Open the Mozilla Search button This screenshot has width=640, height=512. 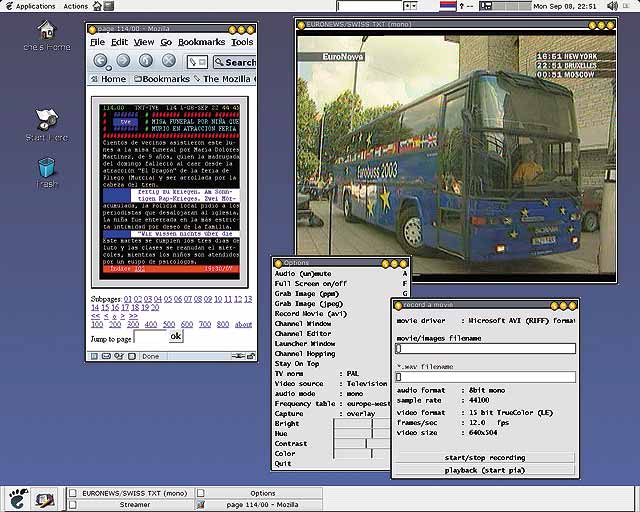[235, 62]
